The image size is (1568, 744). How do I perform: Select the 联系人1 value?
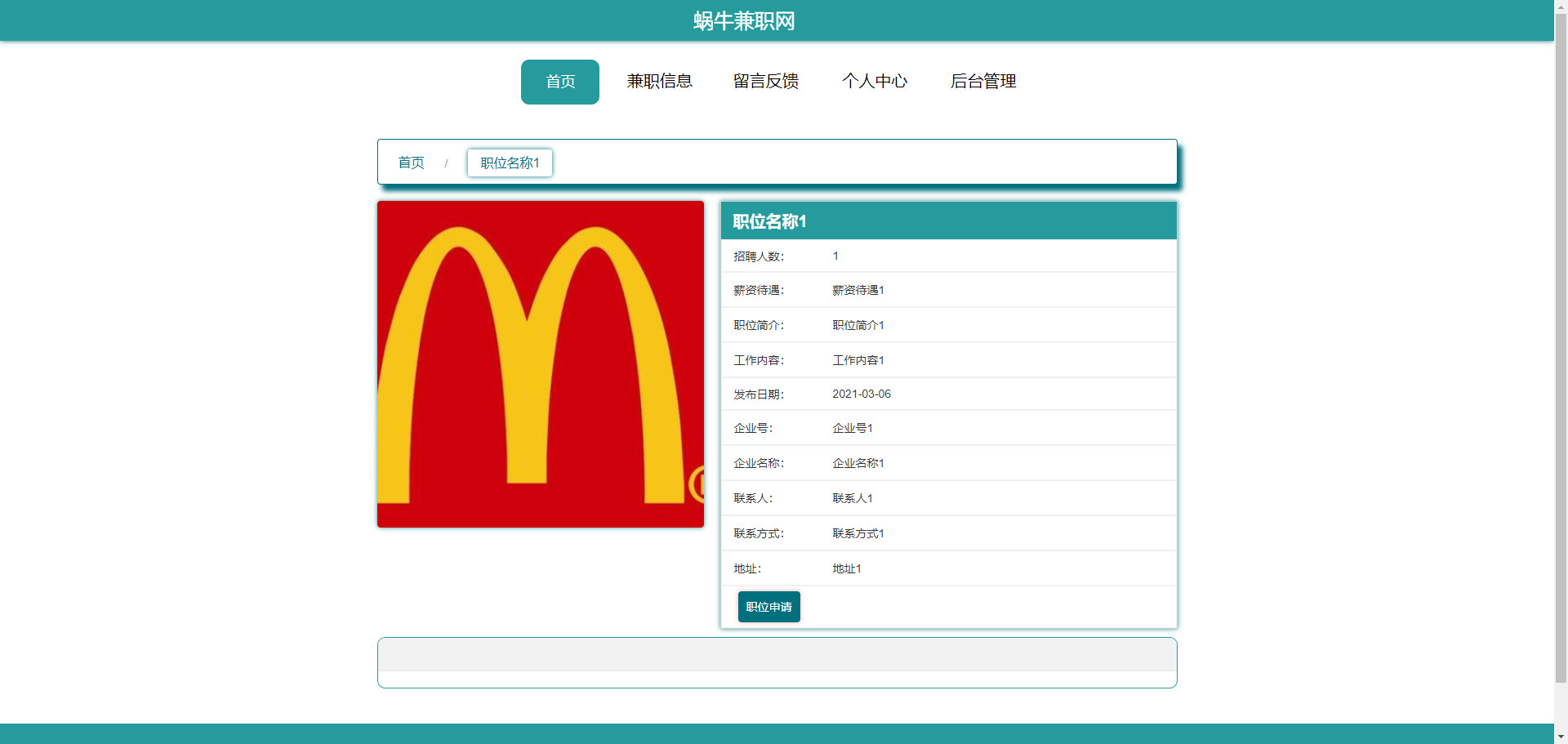(853, 498)
